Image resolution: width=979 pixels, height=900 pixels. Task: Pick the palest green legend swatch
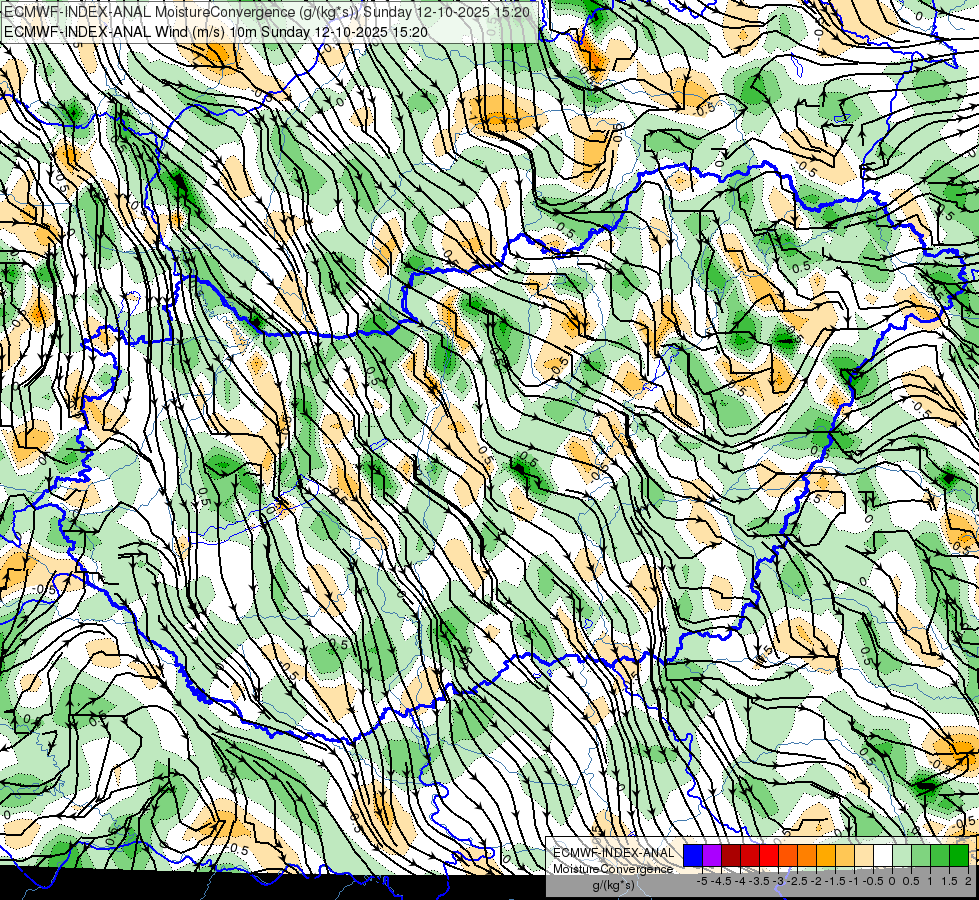click(x=902, y=856)
